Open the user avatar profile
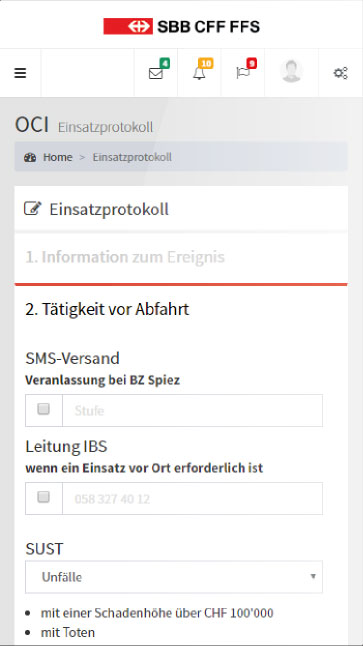This screenshot has height=646, width=363. [291, 71]
